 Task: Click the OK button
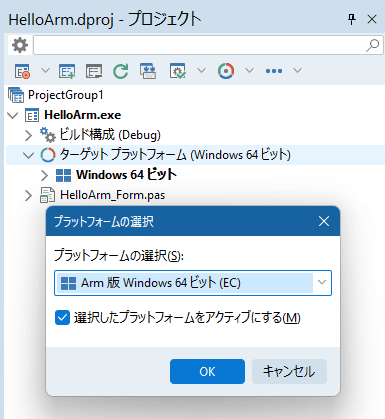click(x=207, y=371)
